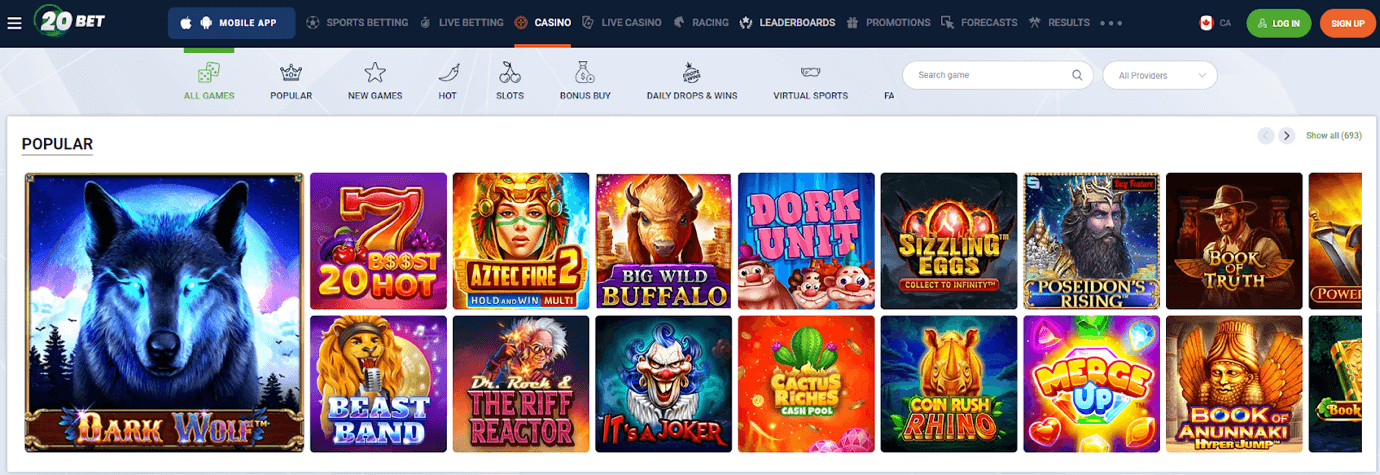Open Results page

(1059, 22)
